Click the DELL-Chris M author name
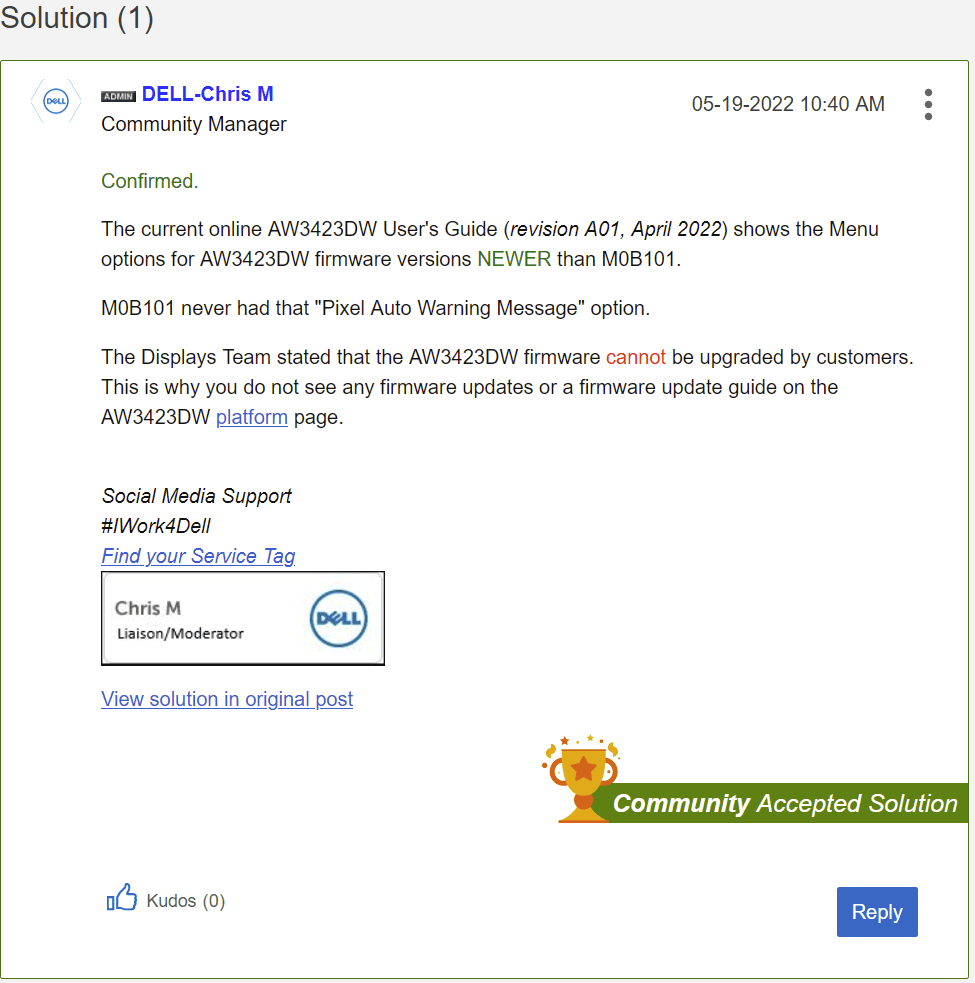This screenshot has height=983, width=975. coord(208,94)
